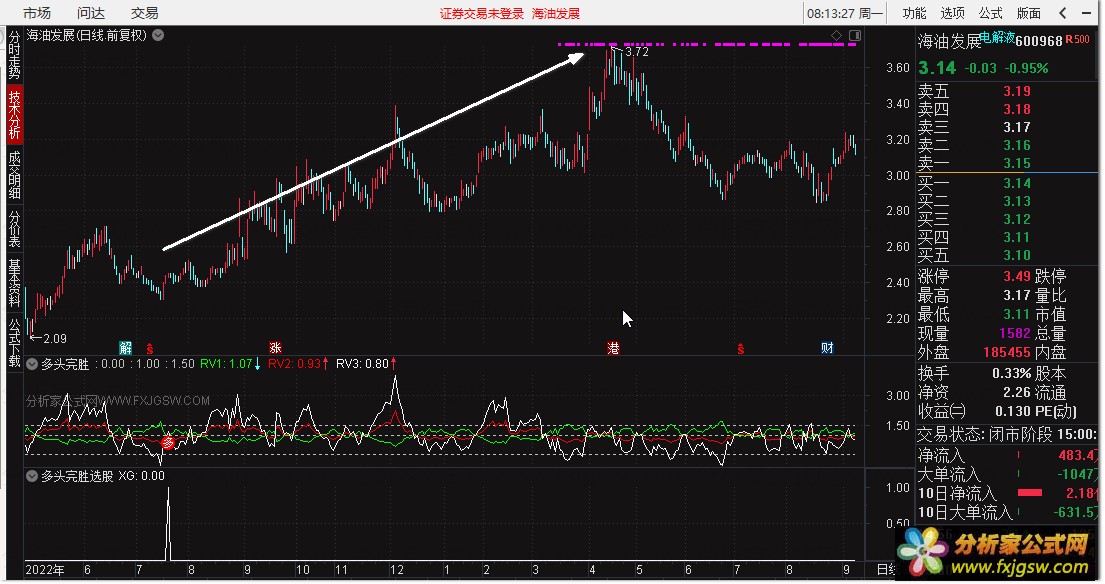Image resolution: width=1105 pixels, height=584 pixels.
Task: Click the stock name 海油发展 in quote panel
Action: [949, 42]
